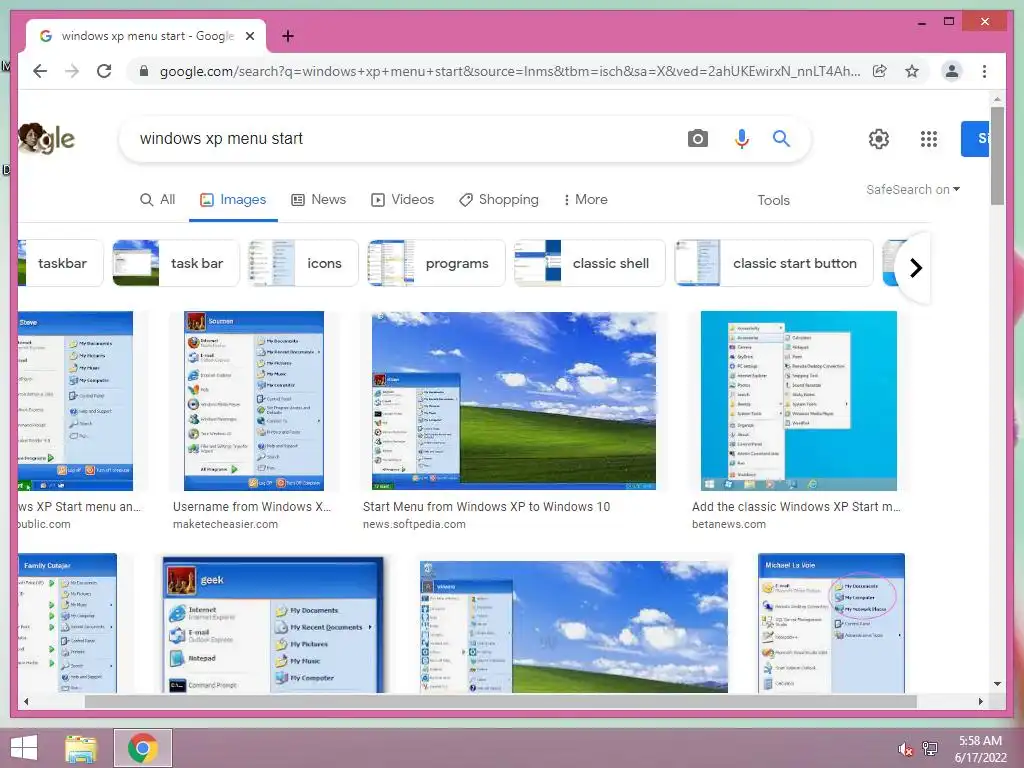This screenshot has height=768, width=1024.
Task: Click the browser forward arrow
Action: [x=72, y=71]
